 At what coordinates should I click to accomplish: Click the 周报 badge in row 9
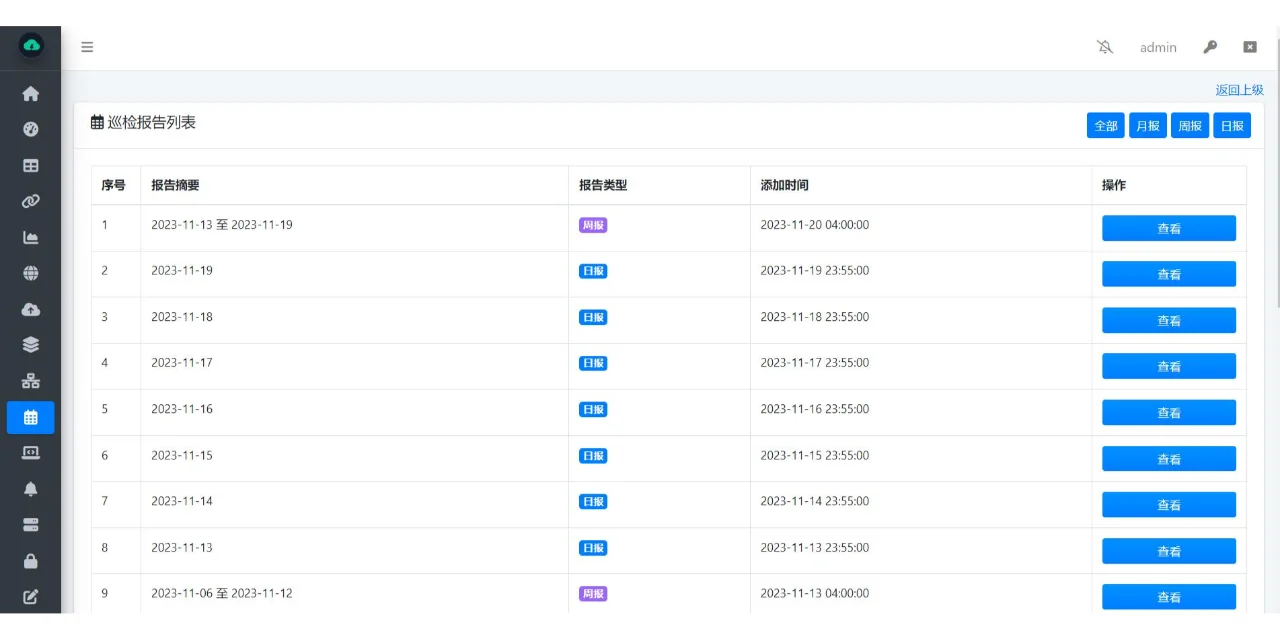tap(593, 594)
